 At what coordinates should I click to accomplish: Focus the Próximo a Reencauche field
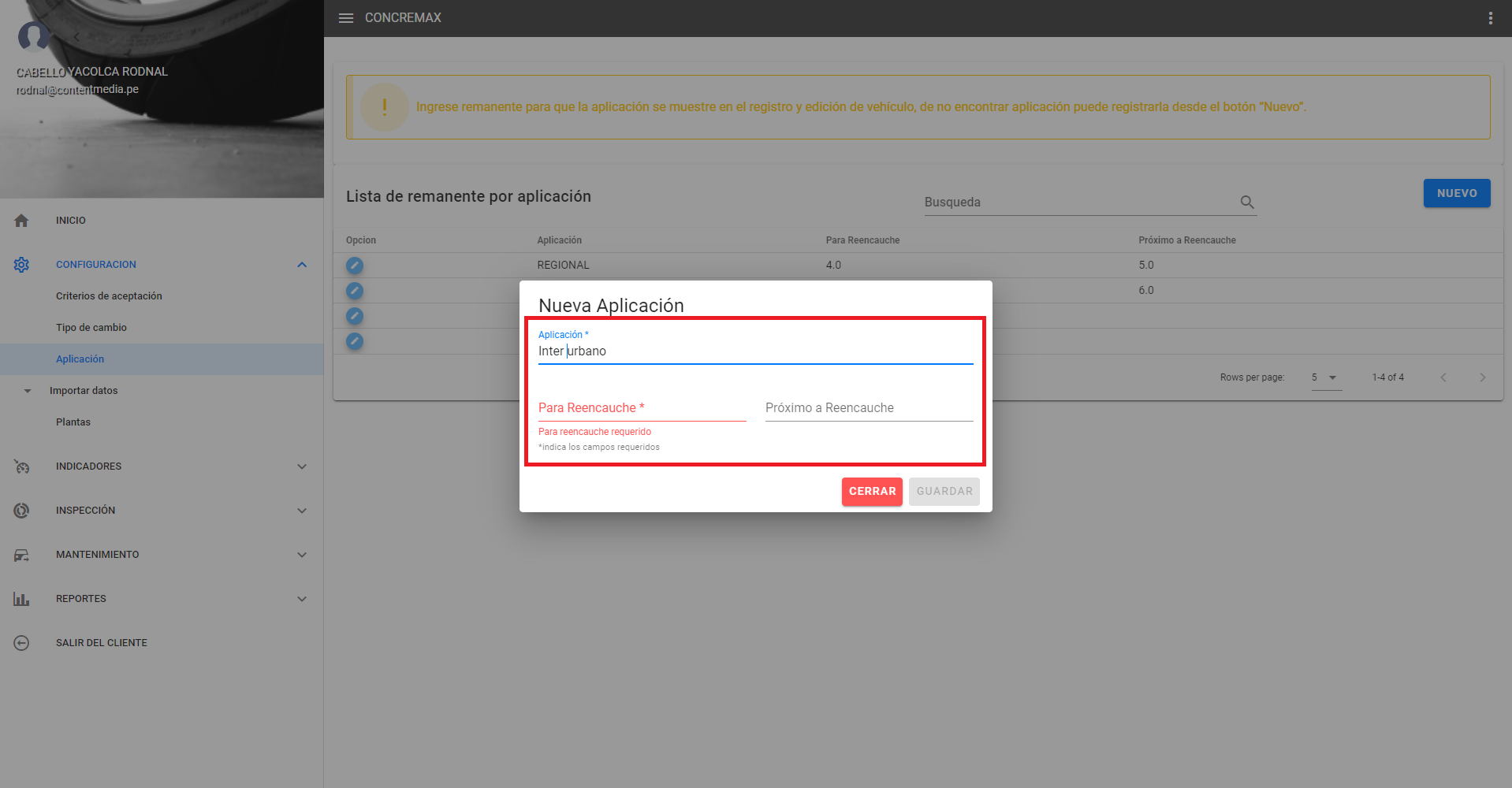[868, 408]
